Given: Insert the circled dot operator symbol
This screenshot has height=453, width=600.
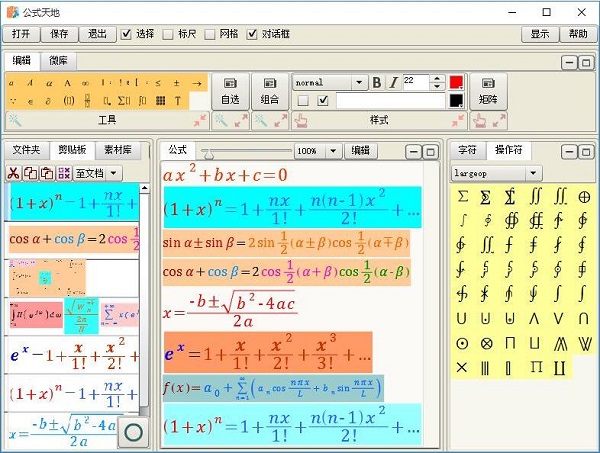Looking at the screenshot, I should click(462, 342).
